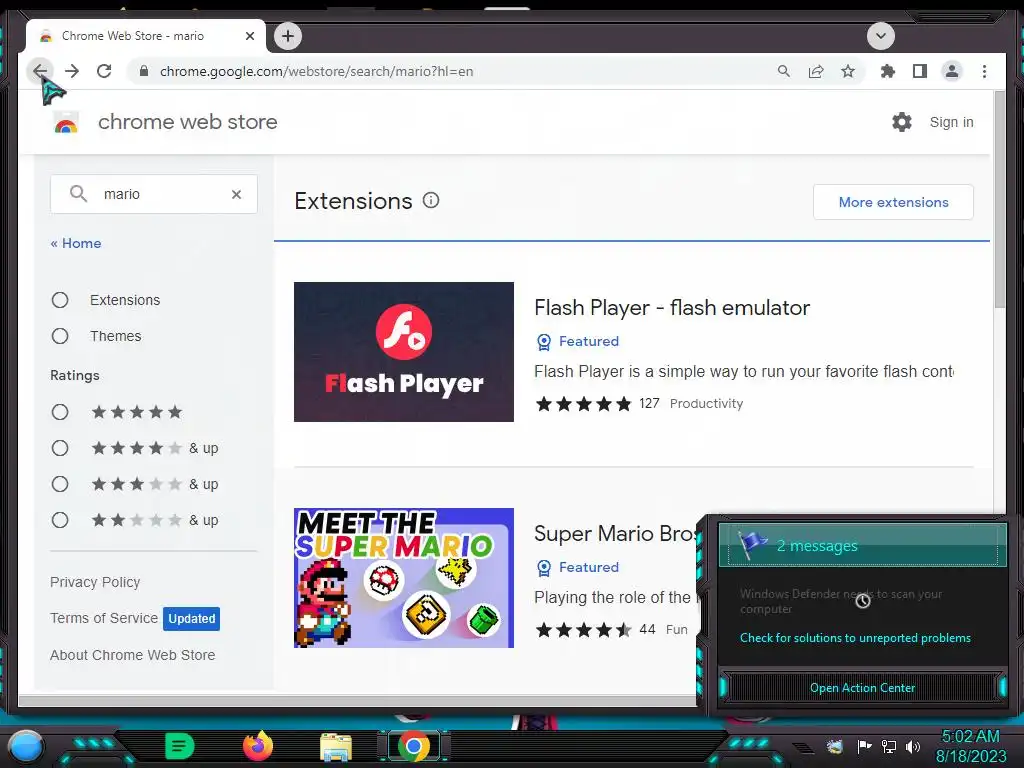The height and width of the screenshot is (768, 1024).
Task: Open site info via the padlock icon
Action: [144, 71]
